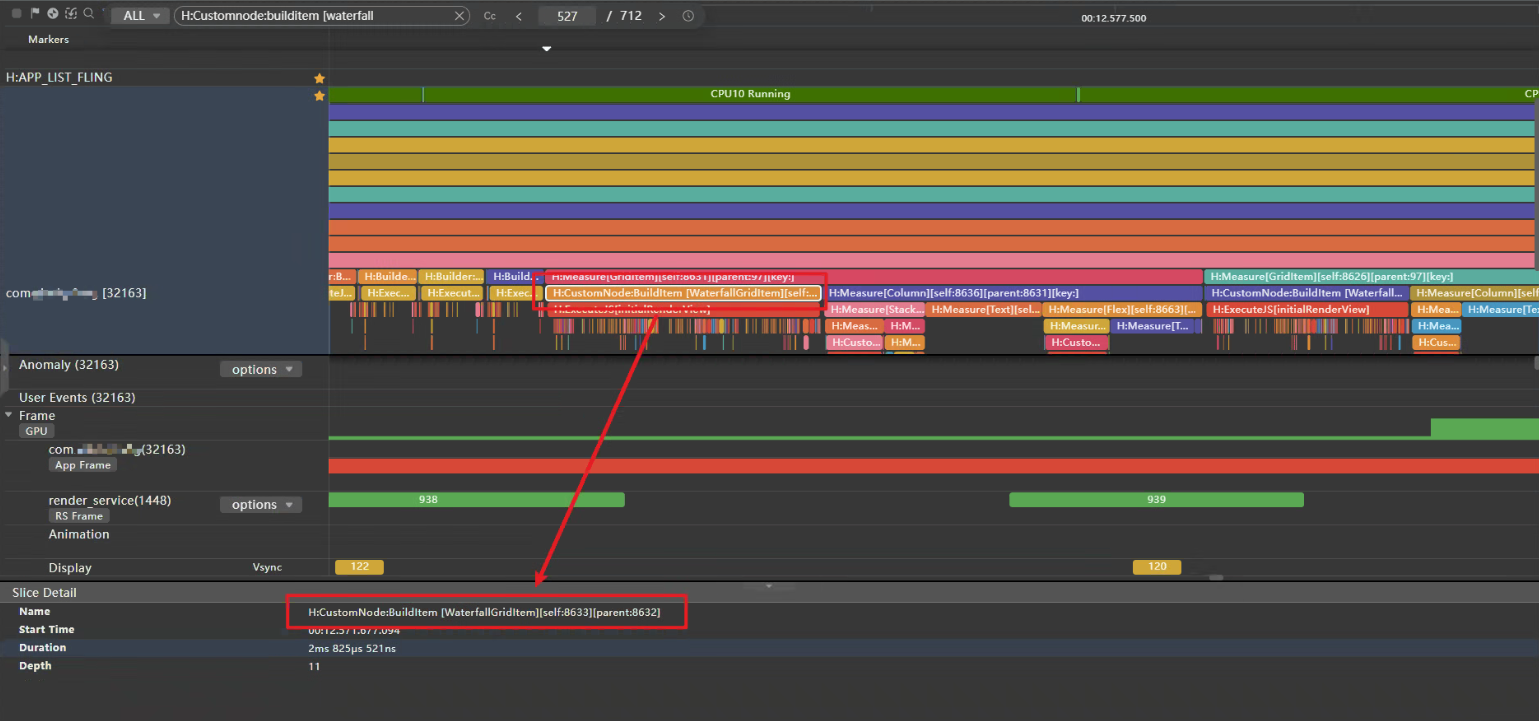
Task: Toggle the star on the CPU10 Running row
Action: click(319, 96)
